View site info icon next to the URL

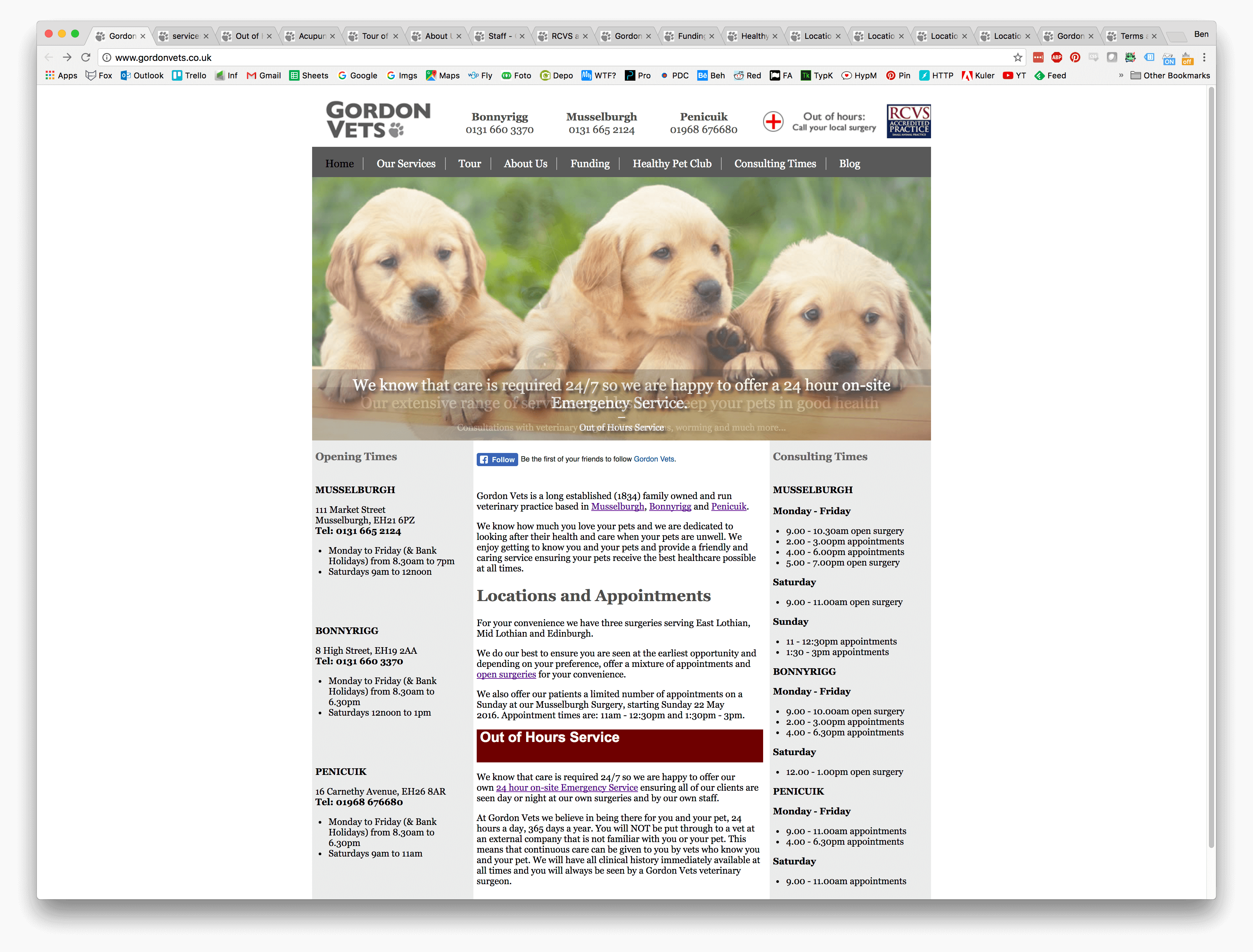coord(107,57)
